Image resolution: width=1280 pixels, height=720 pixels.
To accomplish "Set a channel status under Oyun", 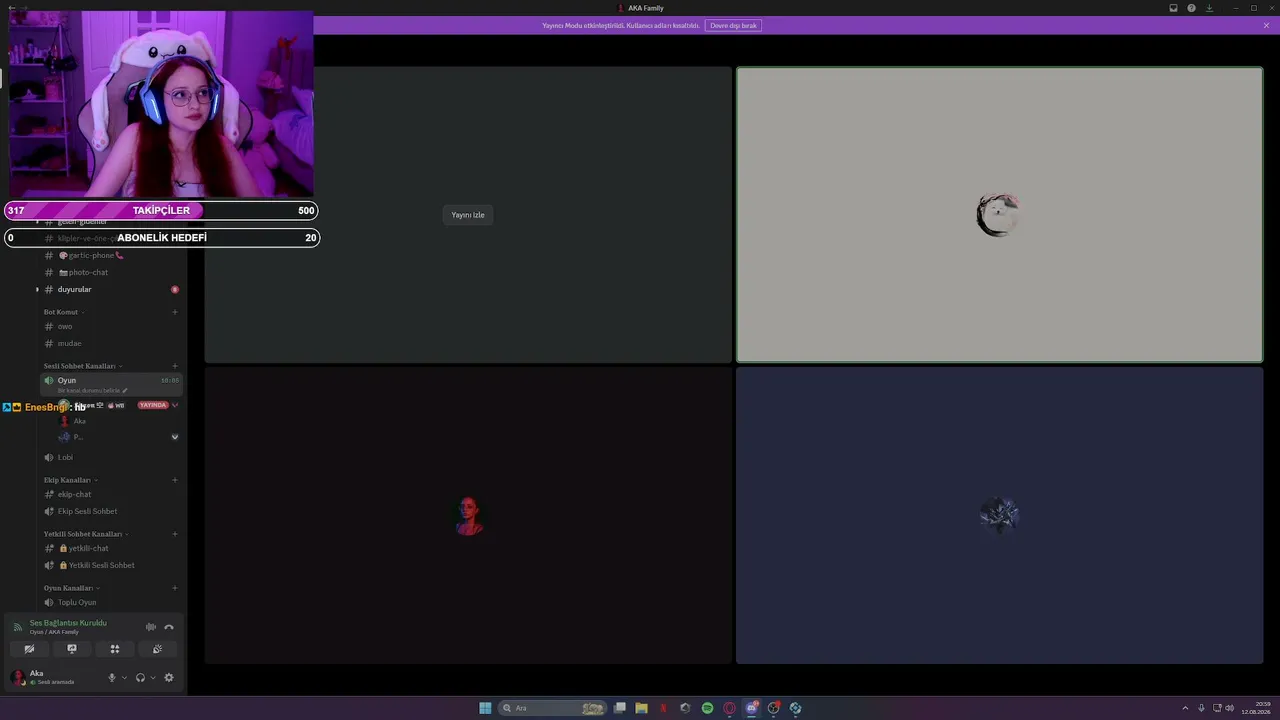I will coord(93,390).
